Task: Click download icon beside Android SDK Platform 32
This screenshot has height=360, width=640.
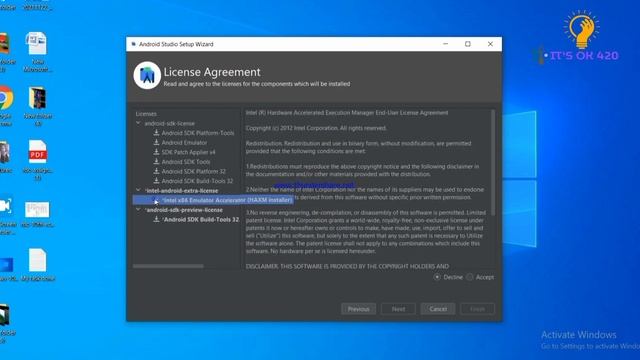Action: 156,171
